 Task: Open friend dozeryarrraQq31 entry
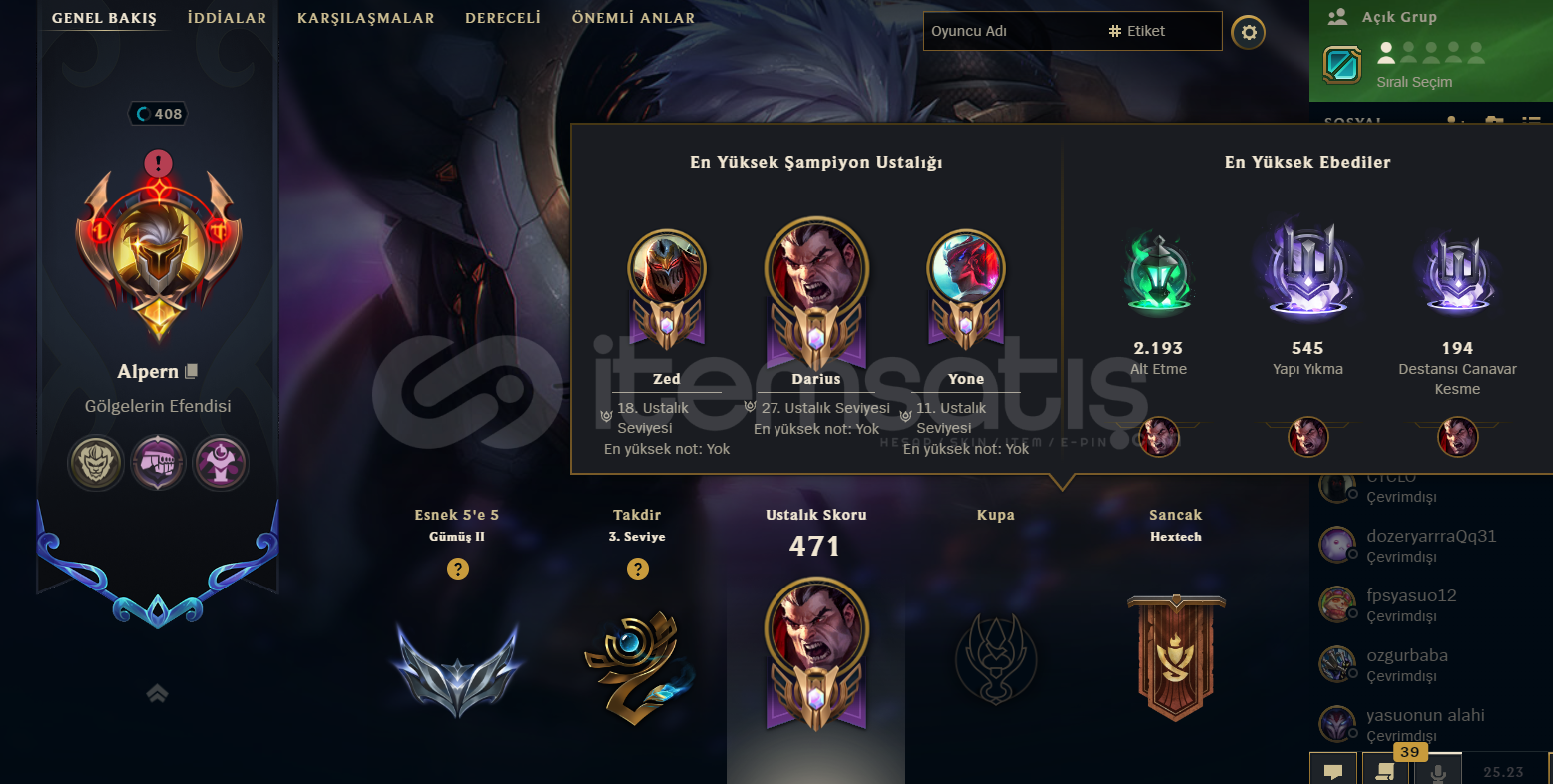tap(1430, 546)
